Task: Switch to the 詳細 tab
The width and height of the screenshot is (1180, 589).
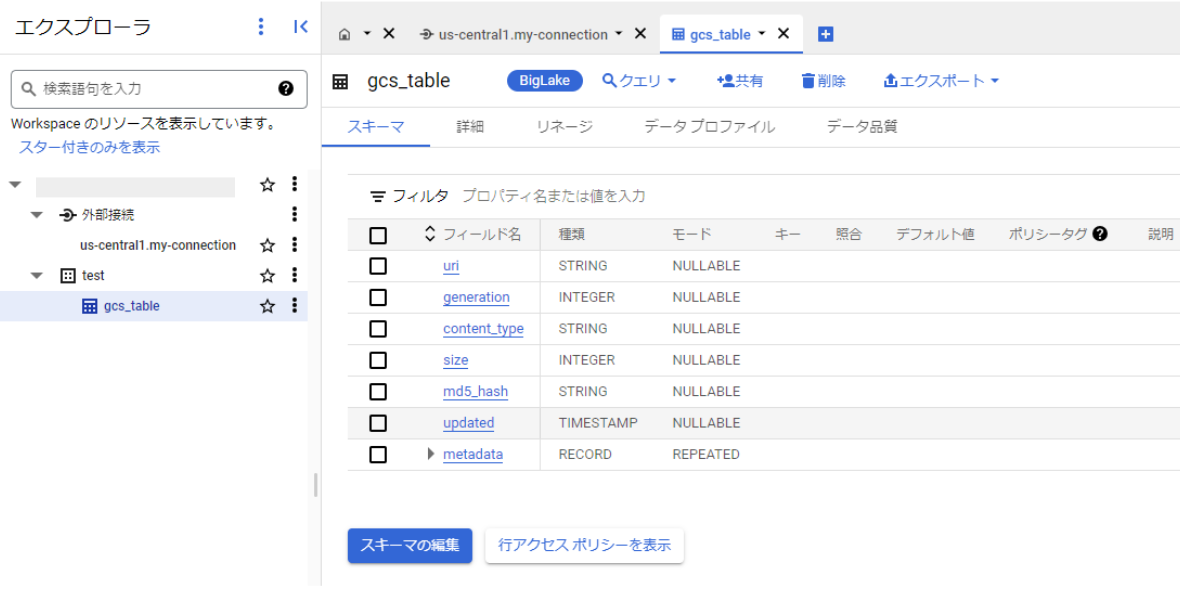Action: click(x=470, y=127)
